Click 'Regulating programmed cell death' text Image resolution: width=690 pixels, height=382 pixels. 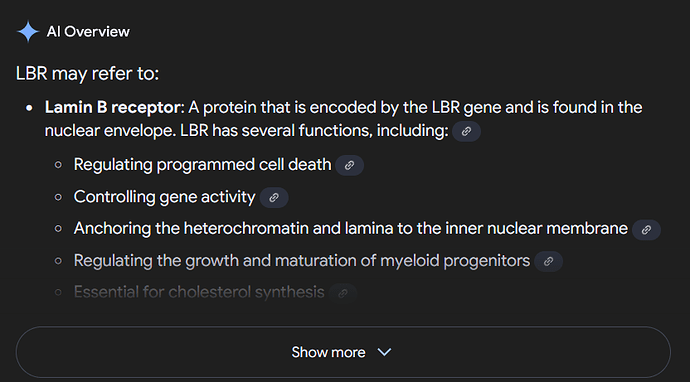202,165
